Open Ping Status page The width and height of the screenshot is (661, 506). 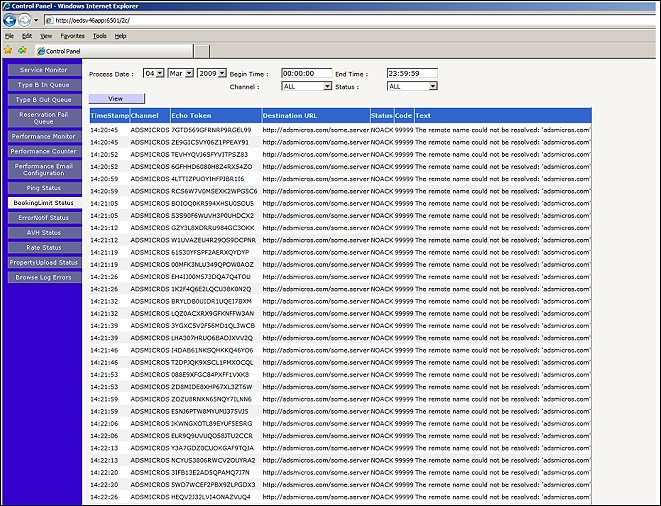coord(43,187)
